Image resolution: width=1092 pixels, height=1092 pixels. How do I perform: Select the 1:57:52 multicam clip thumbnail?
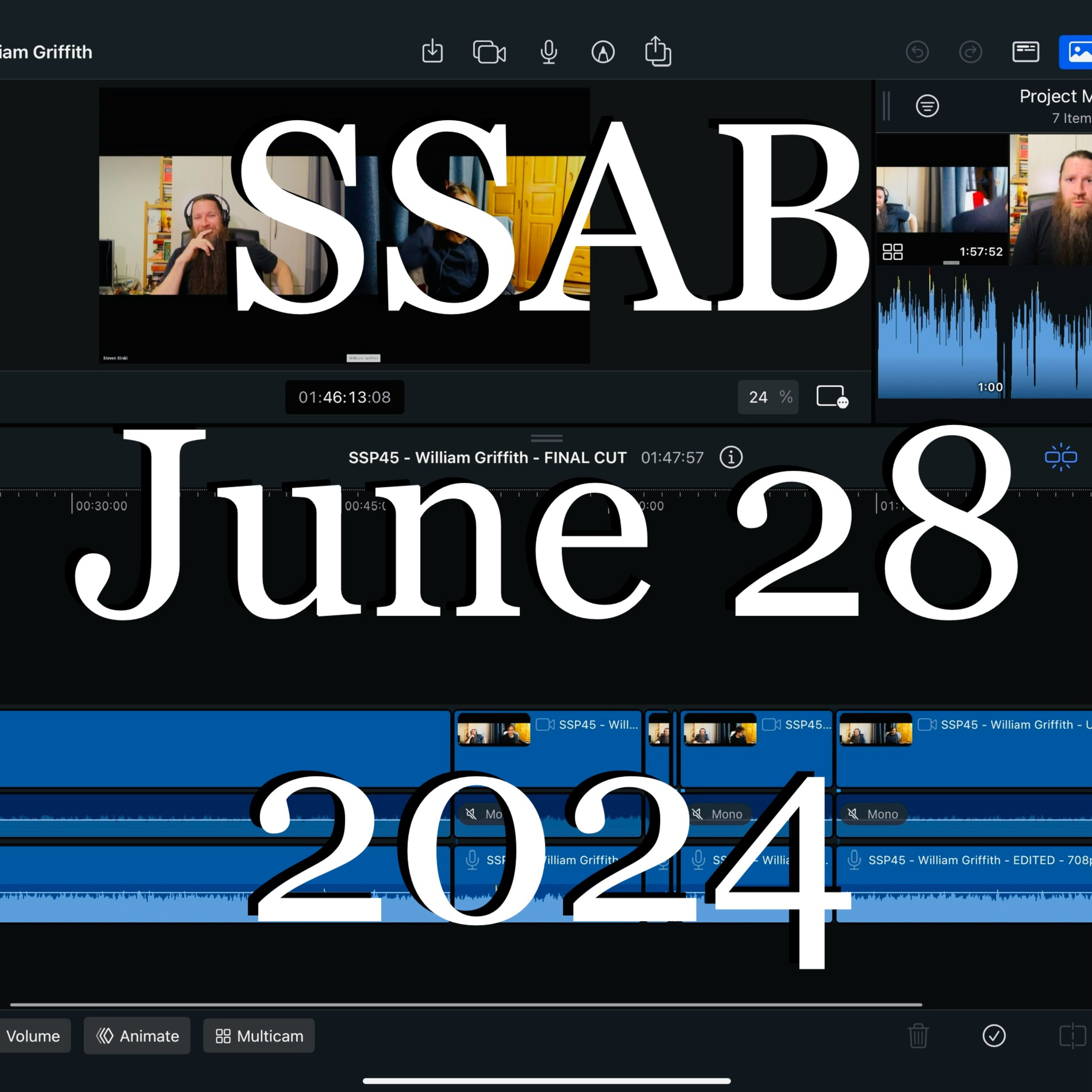point(942,199)
